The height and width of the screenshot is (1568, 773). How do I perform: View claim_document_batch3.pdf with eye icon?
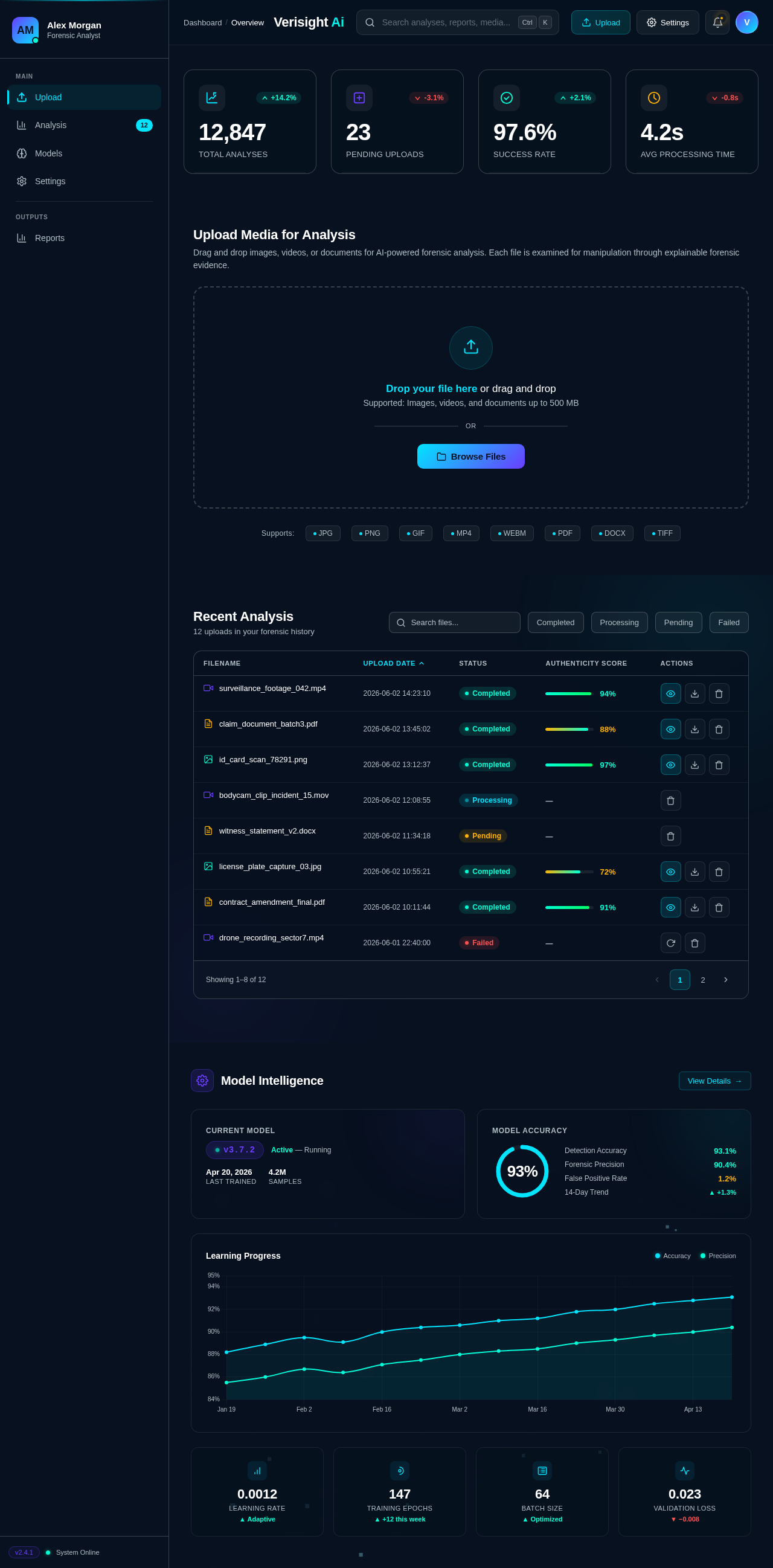670,729
